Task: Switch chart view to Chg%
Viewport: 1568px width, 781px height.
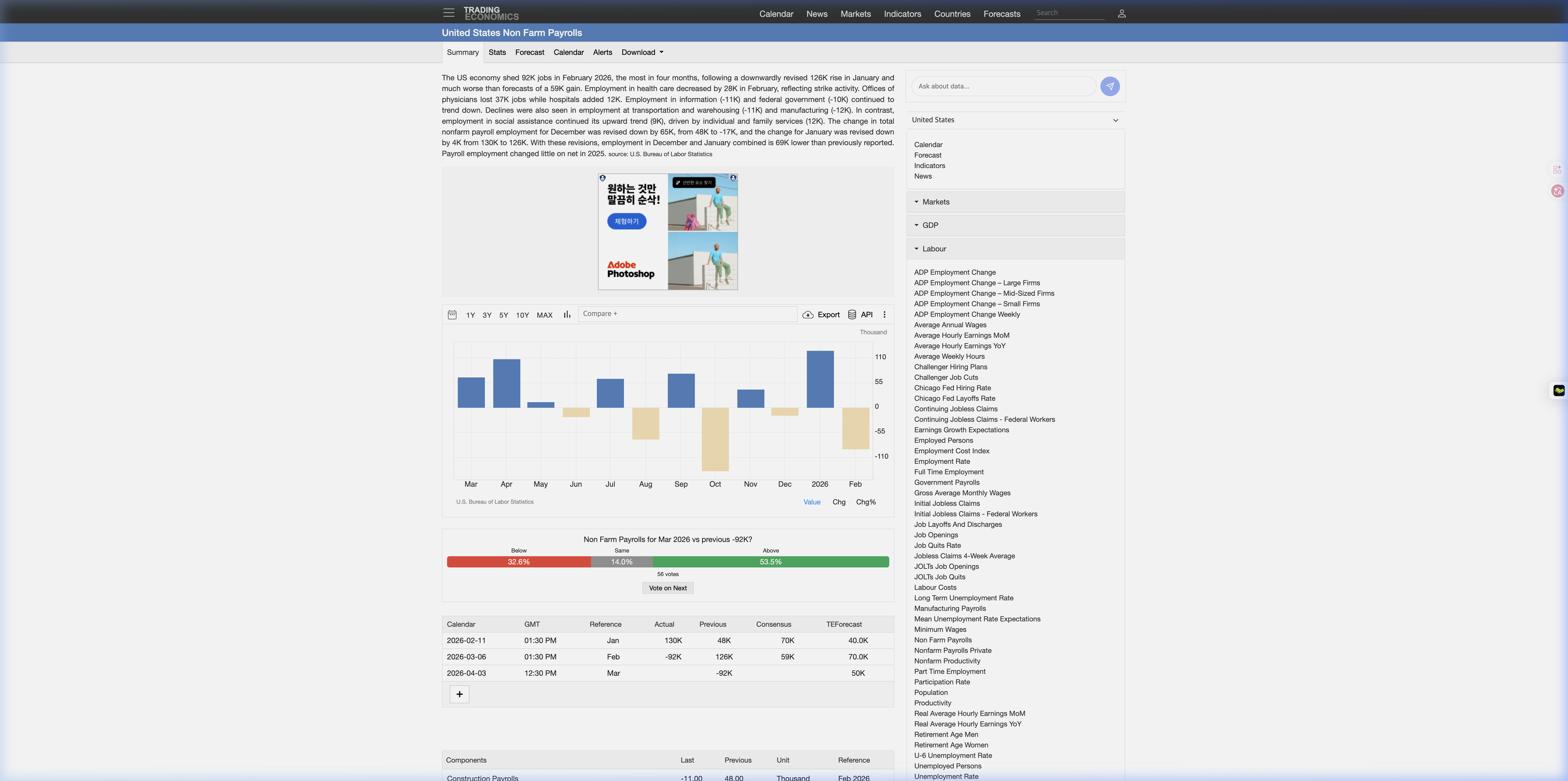Action: [x=866, y=502]
